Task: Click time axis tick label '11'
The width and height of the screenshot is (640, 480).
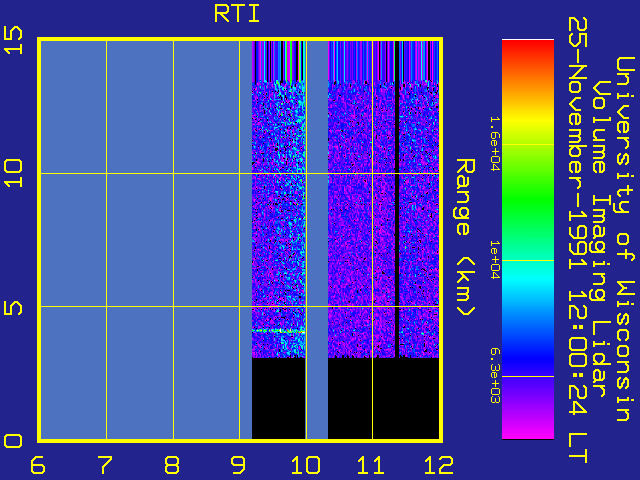Action: pos(371,465)
